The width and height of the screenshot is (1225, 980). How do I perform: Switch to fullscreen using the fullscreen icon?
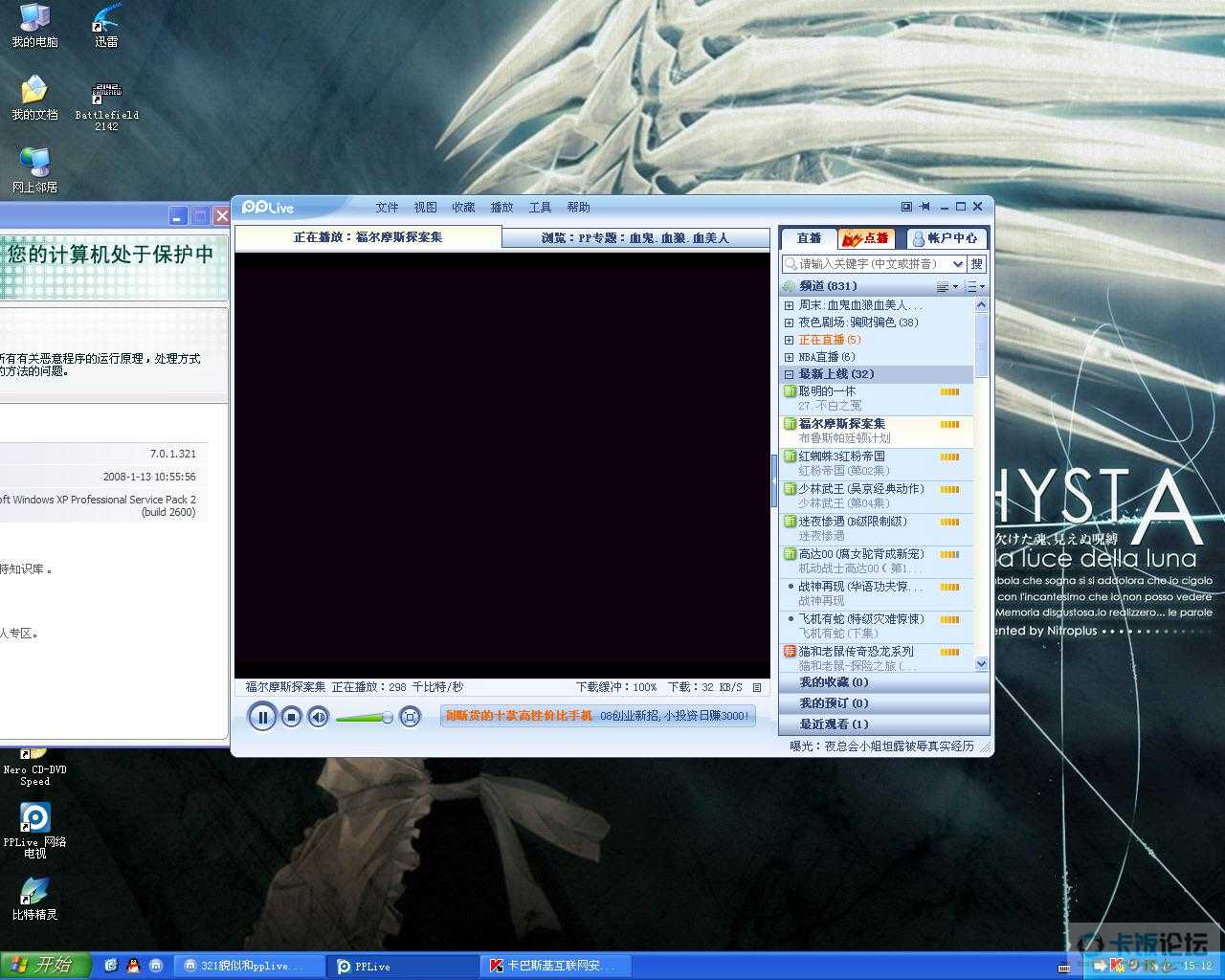[x=410, y=716]
